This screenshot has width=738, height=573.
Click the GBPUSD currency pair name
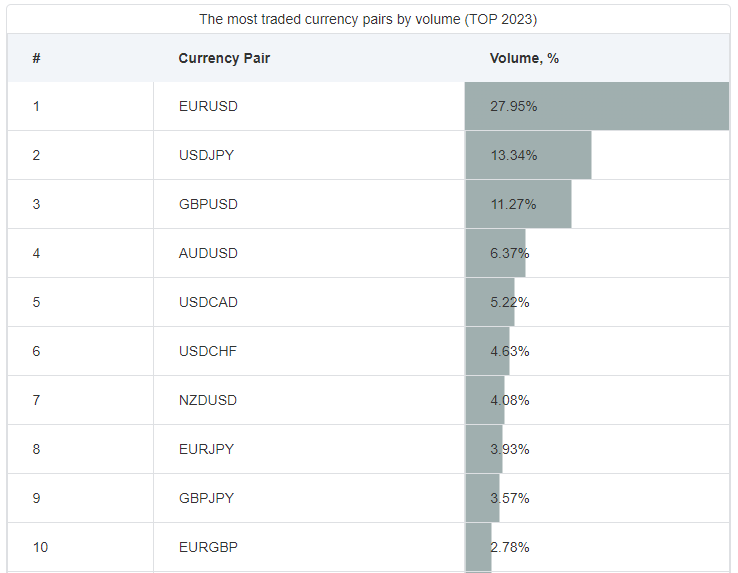pyautogui.click(x=208, y=204)
